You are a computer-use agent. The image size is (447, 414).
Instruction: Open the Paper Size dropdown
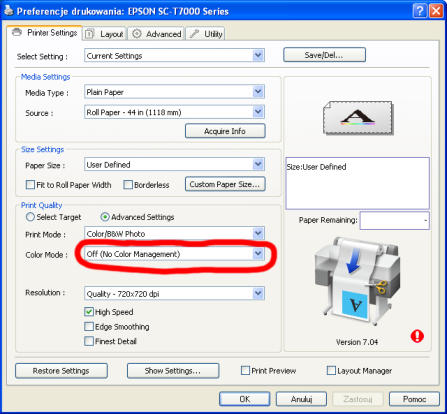pos(174,164)
